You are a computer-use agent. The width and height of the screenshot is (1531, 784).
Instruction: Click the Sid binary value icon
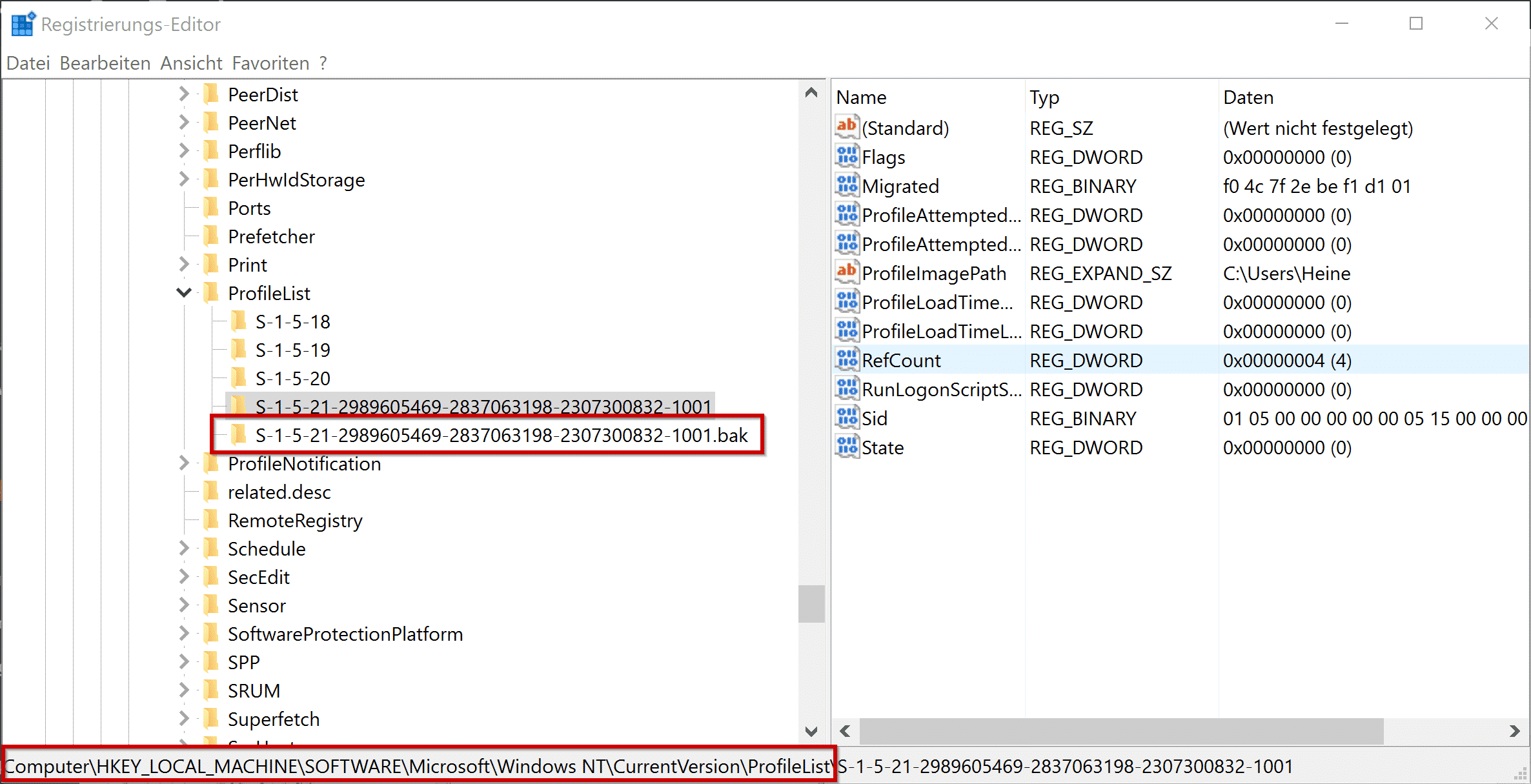[x=847, y=417]
